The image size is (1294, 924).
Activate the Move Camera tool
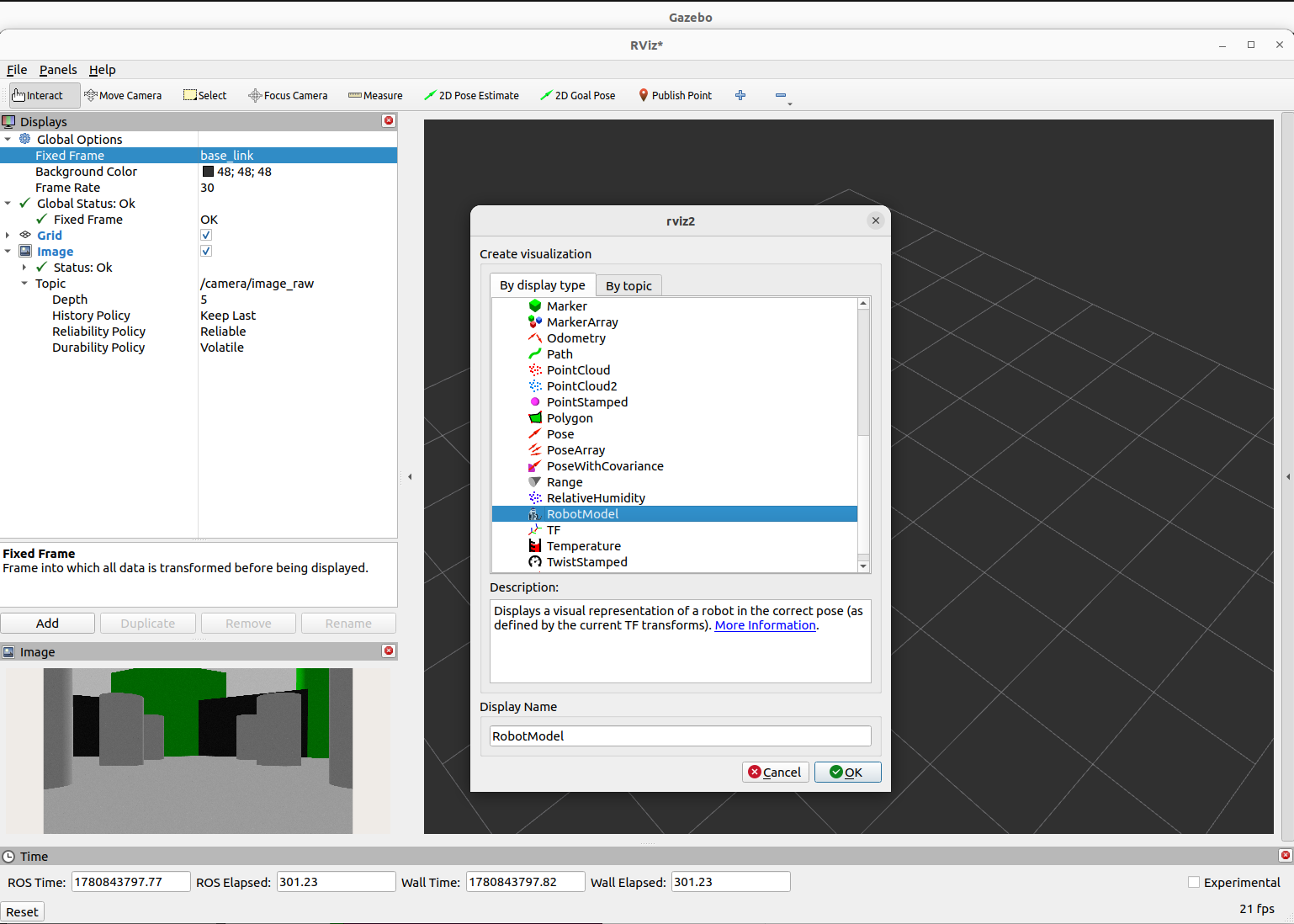point(123,95)
